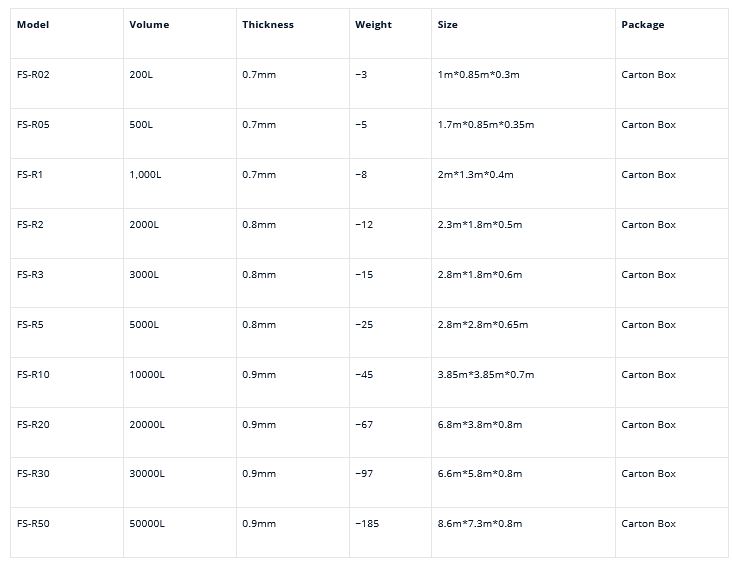733x579 pixels.
Task: Click the 2.8m*2.8m*0.65m size cell
Action: click(x=482, y=325)
